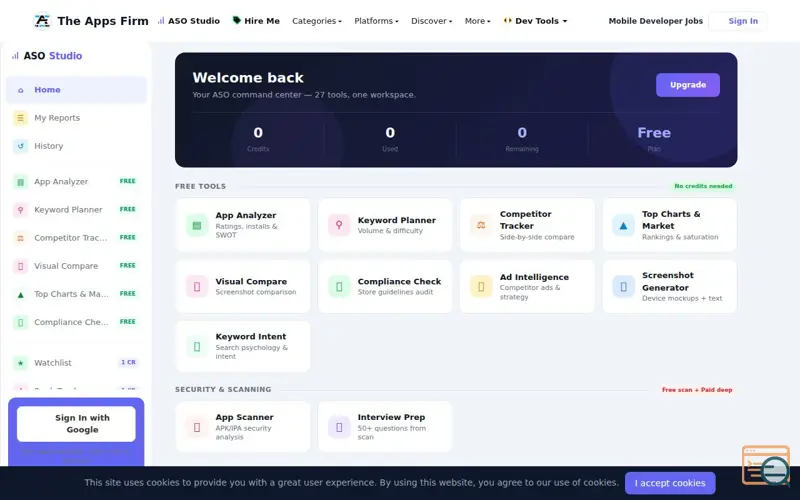800x500 pixels.
Task: Click the Keyword Planner sidebar icon
Action: click(20, 210)
